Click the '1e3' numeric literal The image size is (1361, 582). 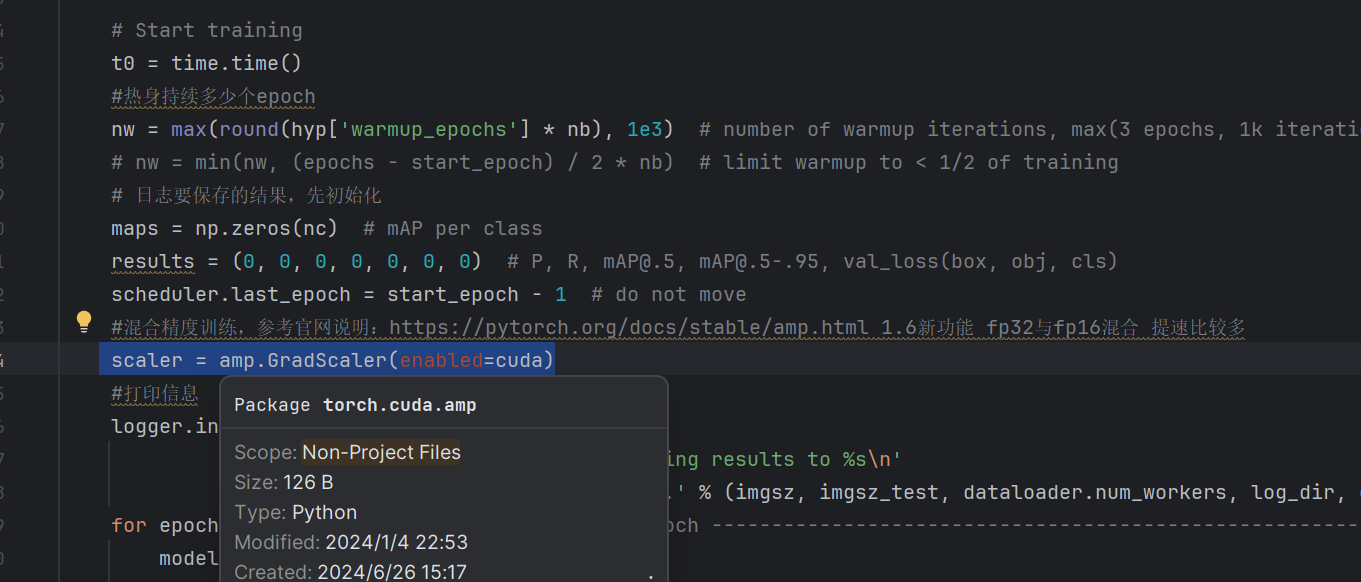[645, 129]
